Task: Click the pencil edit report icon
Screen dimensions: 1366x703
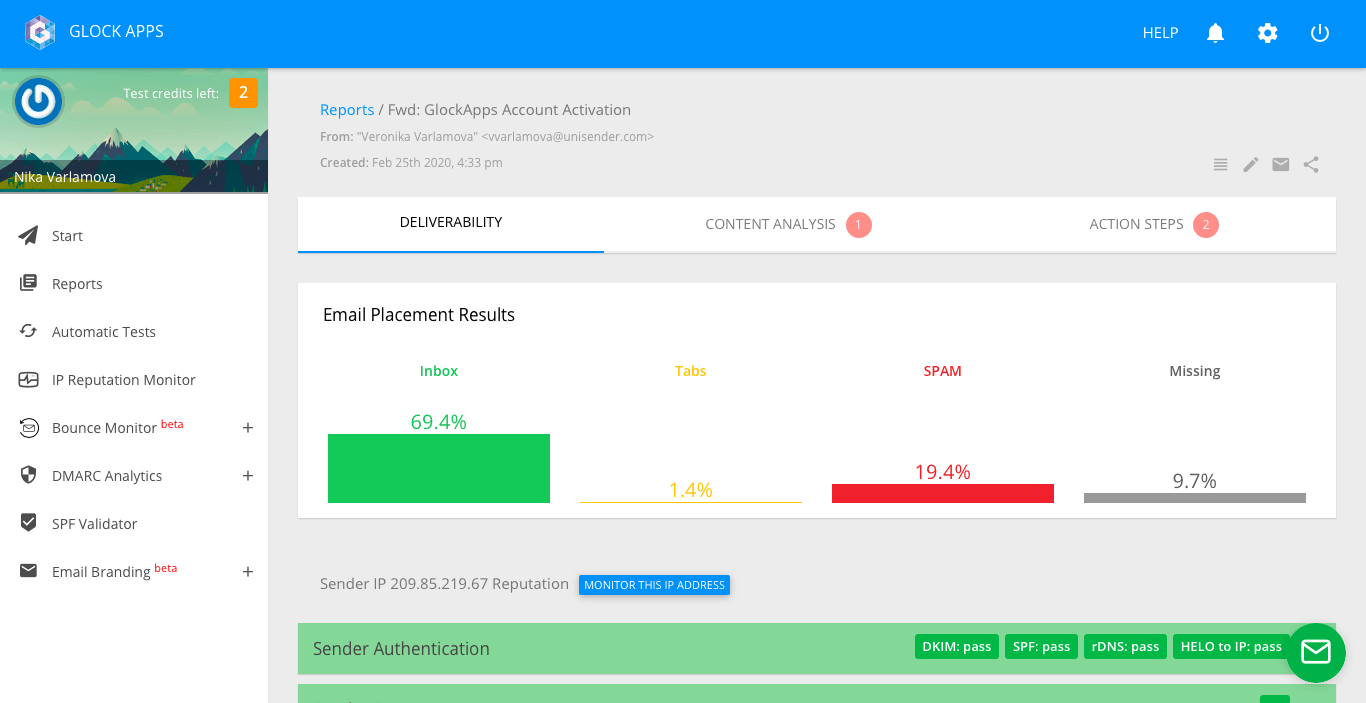Action: tap(1250, 165)
